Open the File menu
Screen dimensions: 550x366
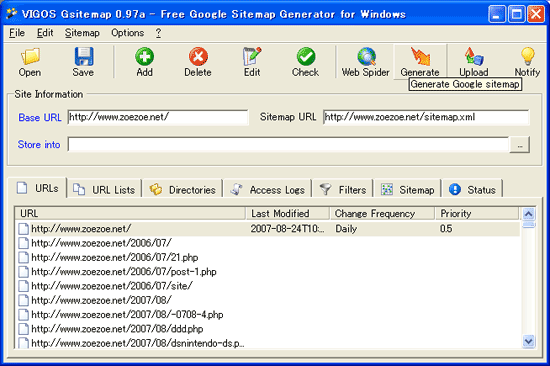17,33
